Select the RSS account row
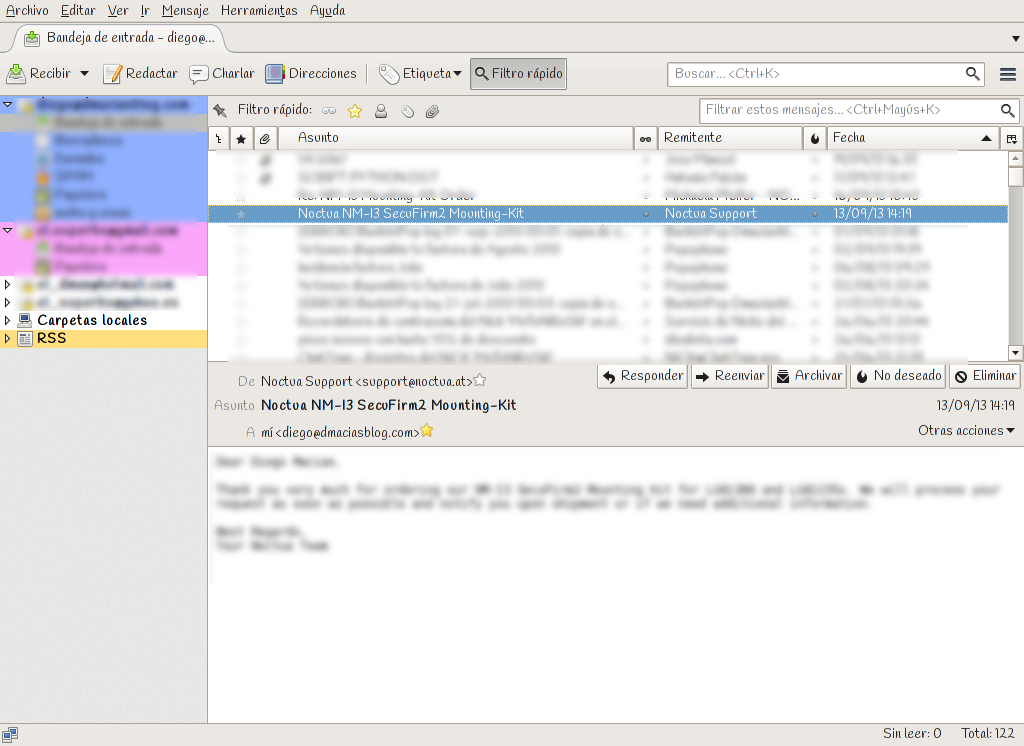Image resolution: width=1024 pixels, height=746 pixels. point(103,338)
